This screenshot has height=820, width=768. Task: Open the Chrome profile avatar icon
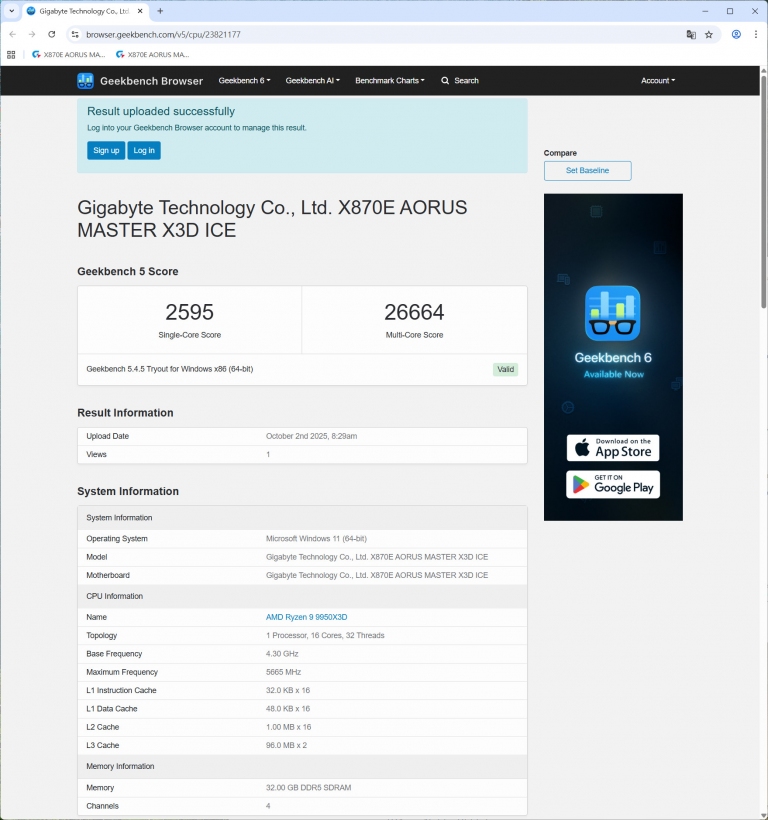736,34
